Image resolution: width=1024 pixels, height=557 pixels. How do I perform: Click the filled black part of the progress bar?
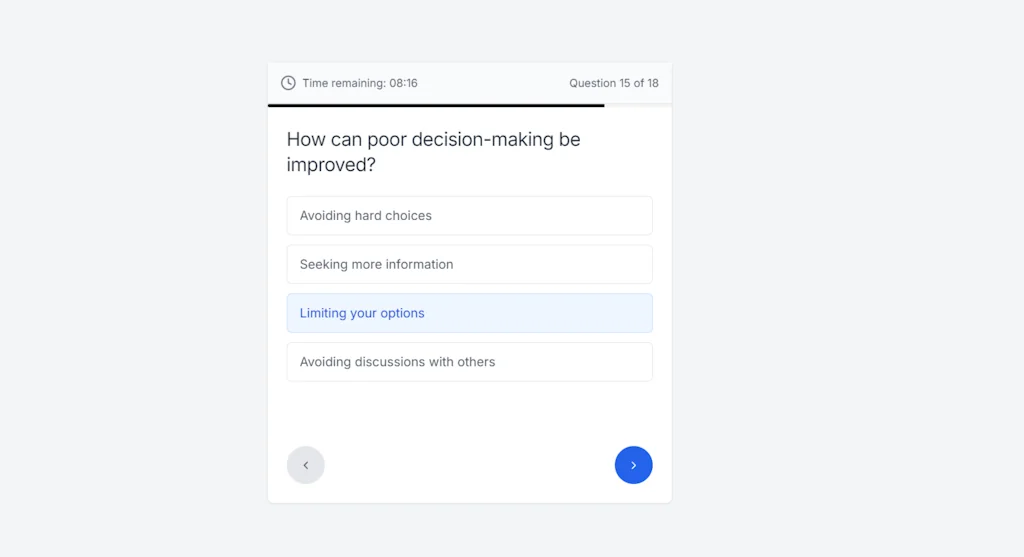pyautogui.click(x=435, y=105)
